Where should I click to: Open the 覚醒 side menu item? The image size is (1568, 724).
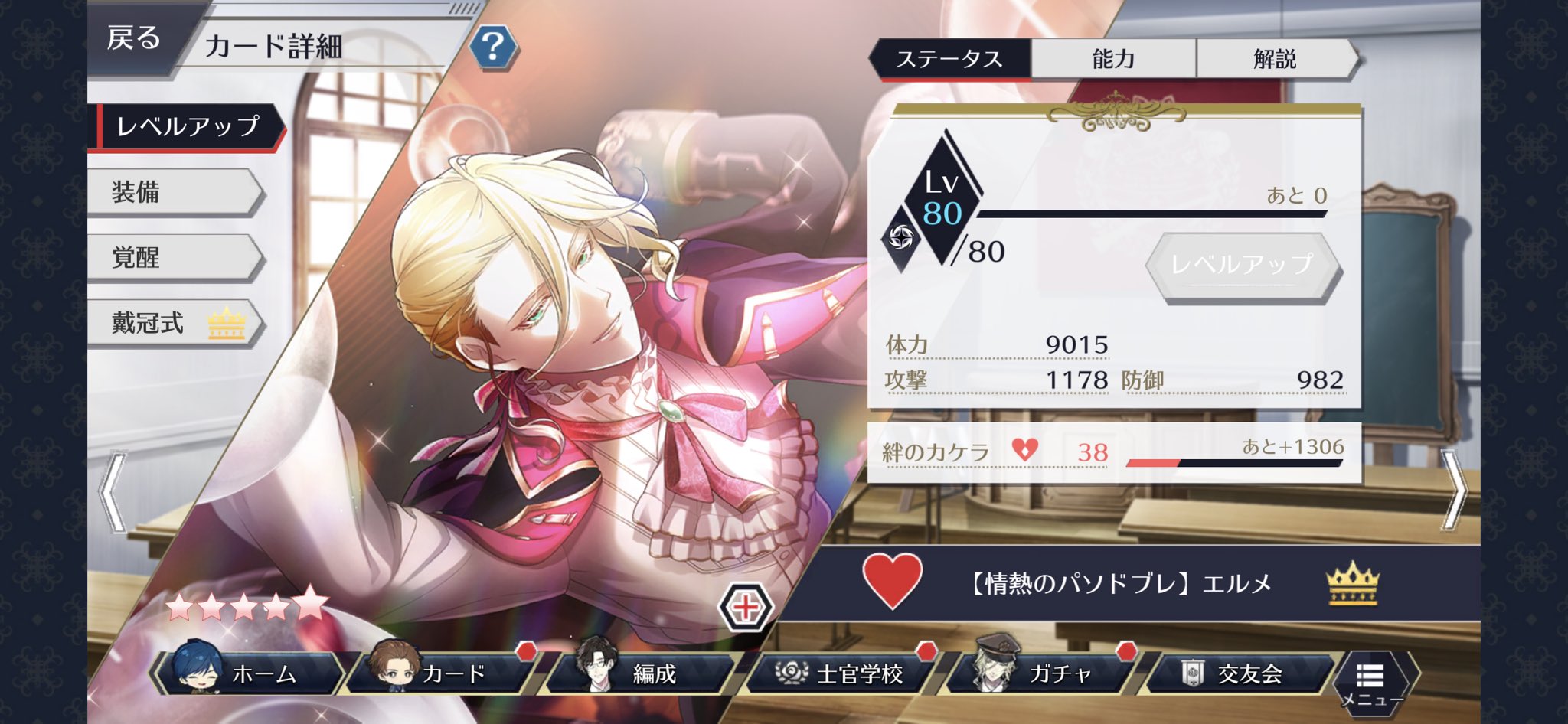175,258
